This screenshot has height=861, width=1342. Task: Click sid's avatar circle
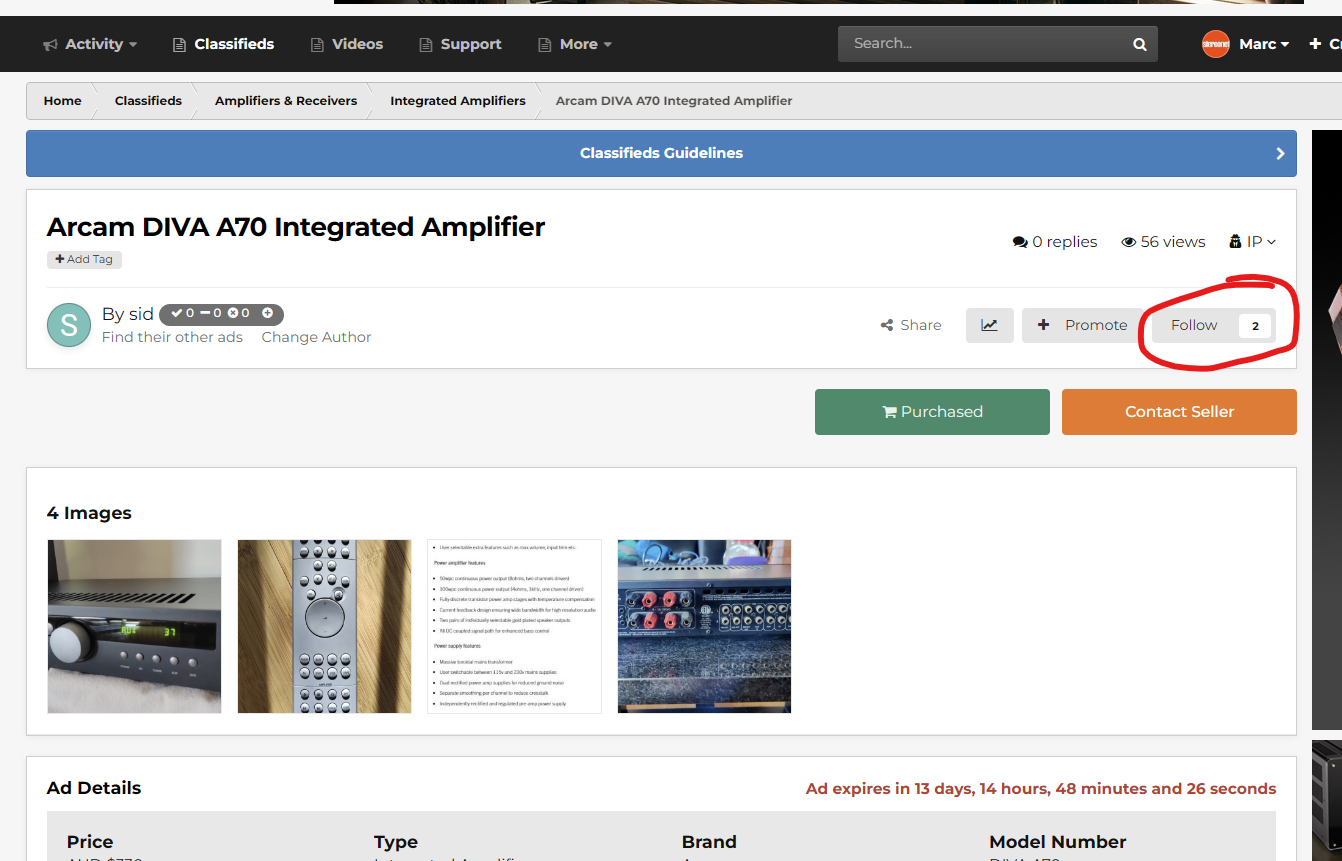pos(69,325)
